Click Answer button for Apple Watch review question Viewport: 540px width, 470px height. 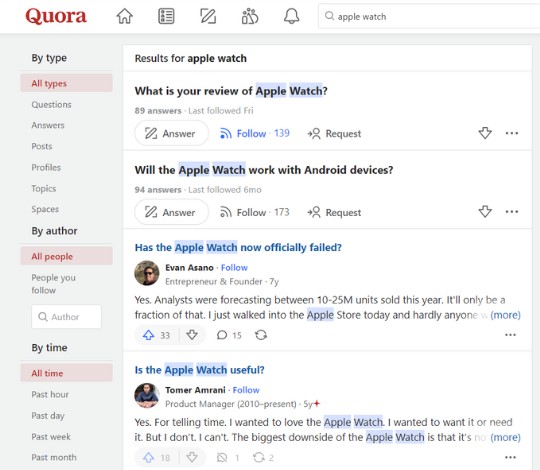171,133
